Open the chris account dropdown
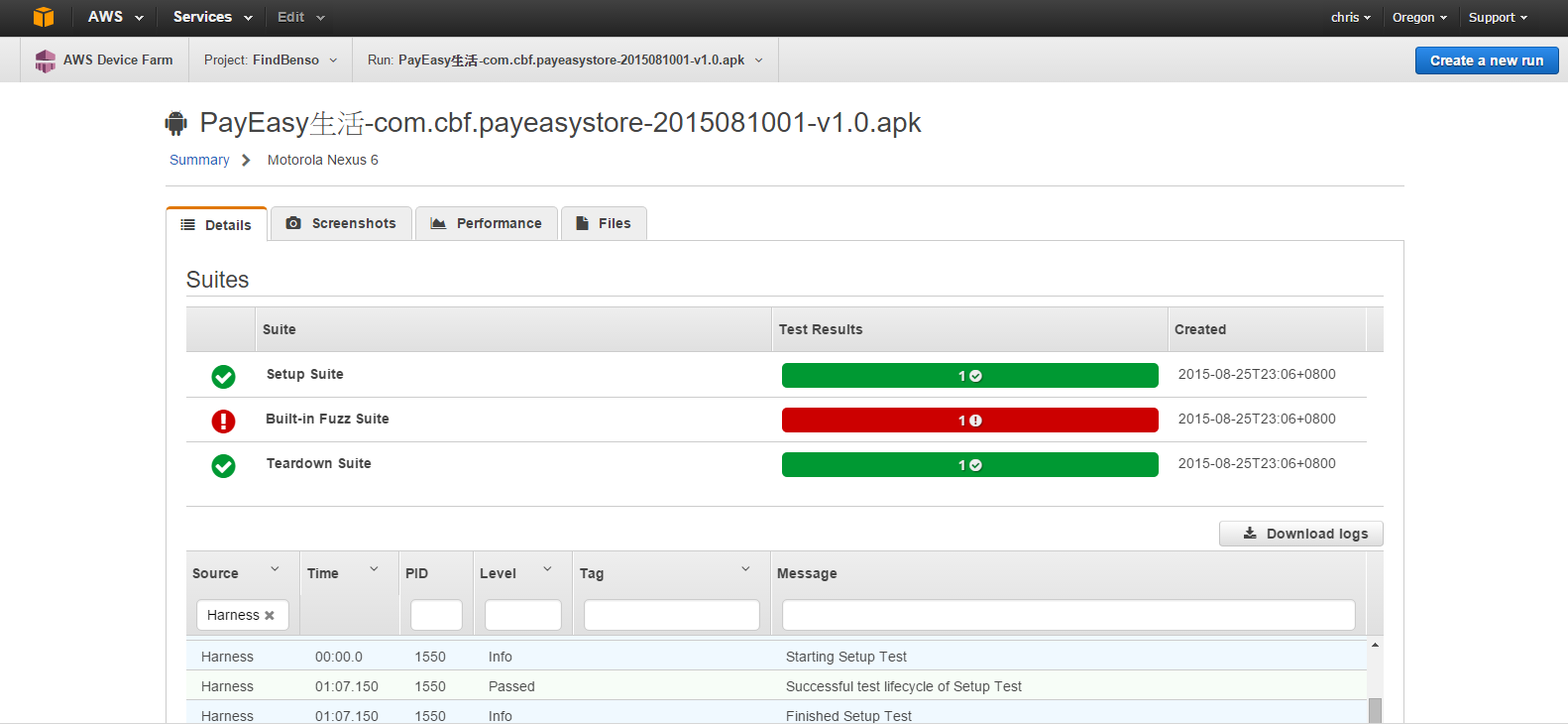This screenshot has height=724, width=1568. click(x=1351, y=18)
